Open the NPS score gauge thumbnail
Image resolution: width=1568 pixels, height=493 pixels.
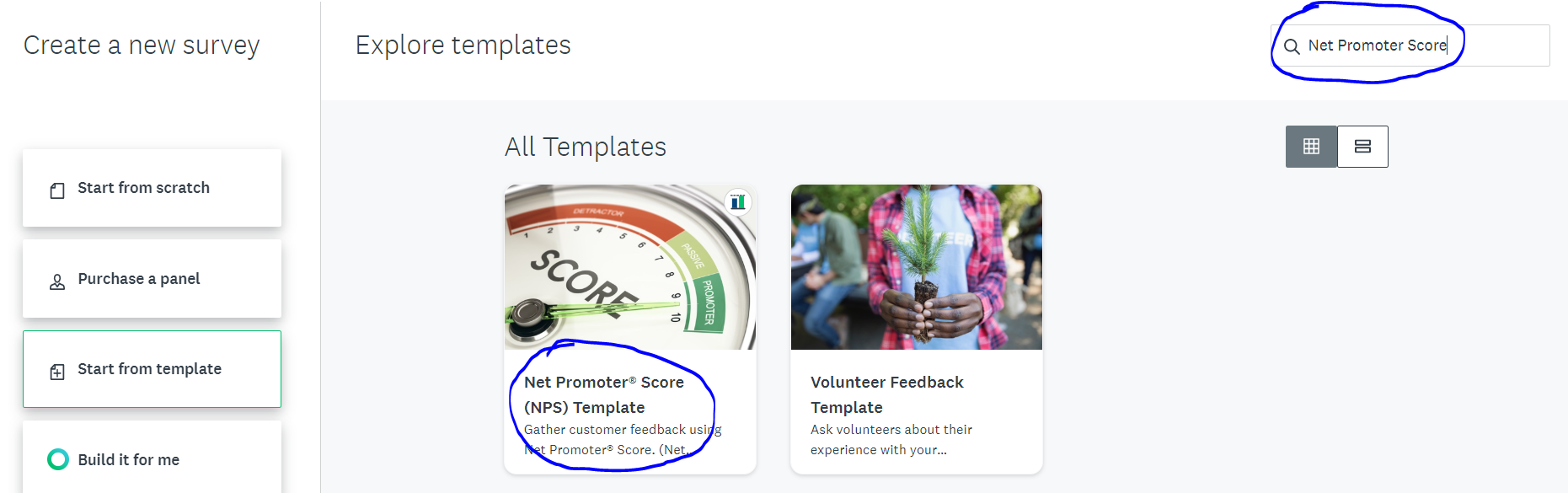[629, 267]
